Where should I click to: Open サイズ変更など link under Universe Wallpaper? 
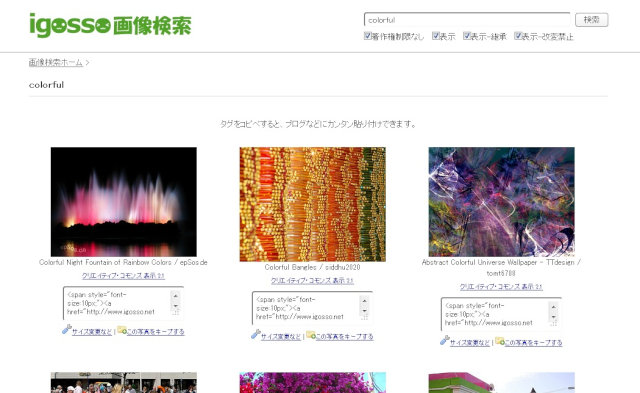click(x=470, y=343)
